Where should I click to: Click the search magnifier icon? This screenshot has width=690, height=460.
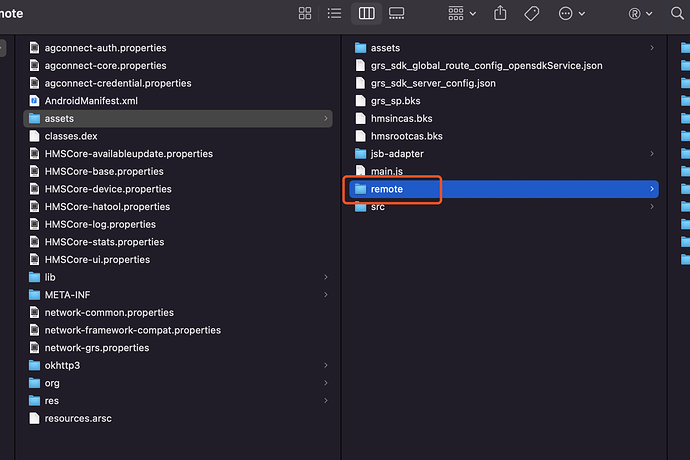(676, 14)
